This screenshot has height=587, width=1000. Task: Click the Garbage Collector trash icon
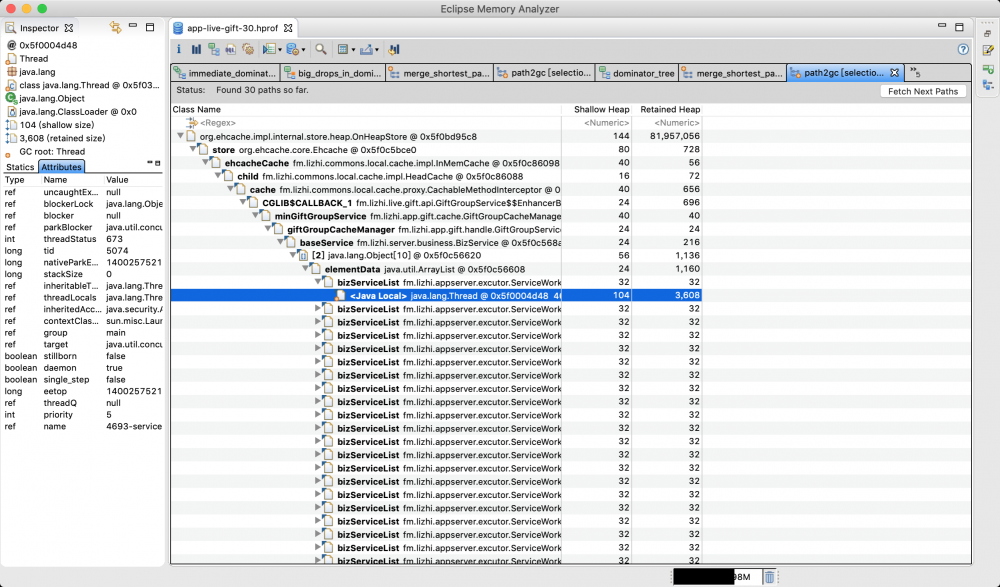pyautogui.click(x=769, y=576)
